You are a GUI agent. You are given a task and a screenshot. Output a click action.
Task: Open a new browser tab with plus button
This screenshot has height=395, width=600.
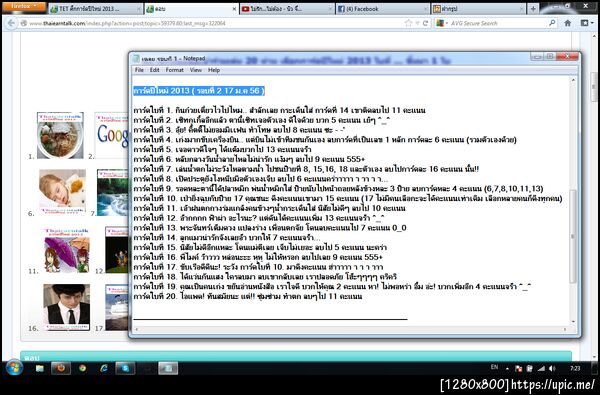pyautogui.click(x=533, y=9)
